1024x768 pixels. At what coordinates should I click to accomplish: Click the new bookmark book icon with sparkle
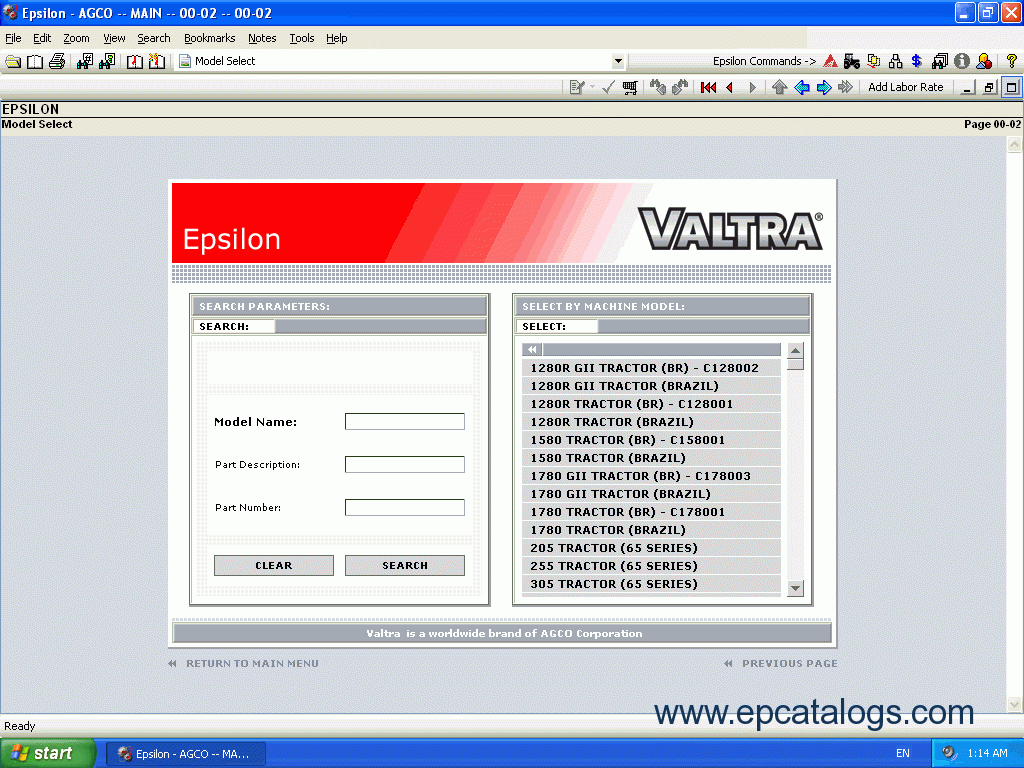(157, 61)
